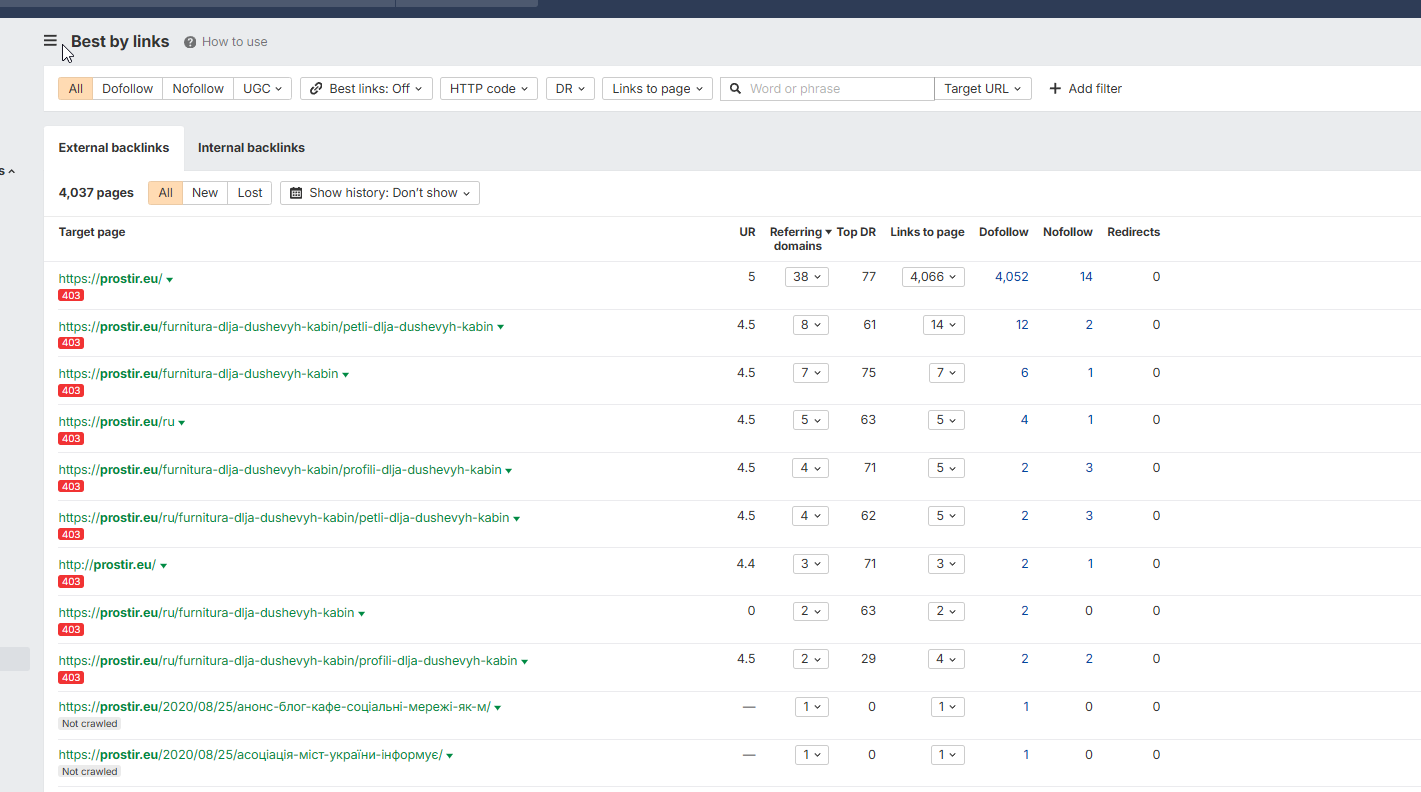
Task: Switch to the Internal backlinks tab
Action: (251, 148)
